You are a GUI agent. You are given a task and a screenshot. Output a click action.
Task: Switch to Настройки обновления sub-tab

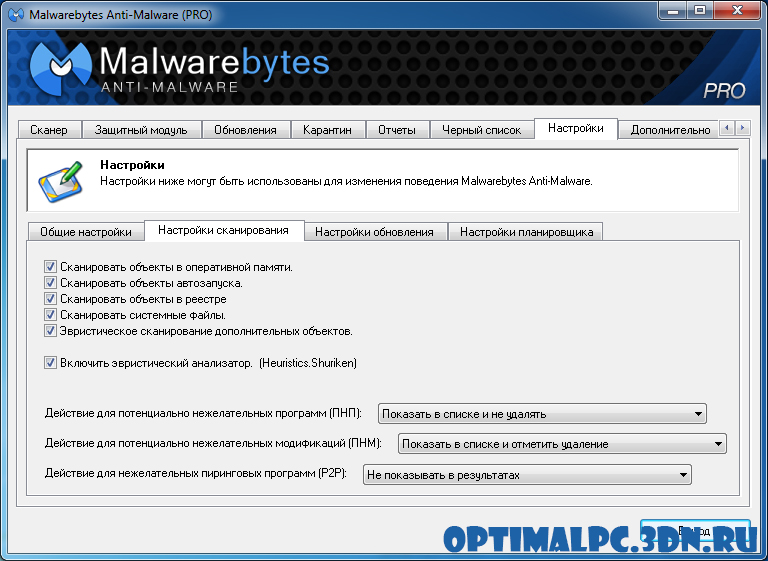tap(374, 232)
